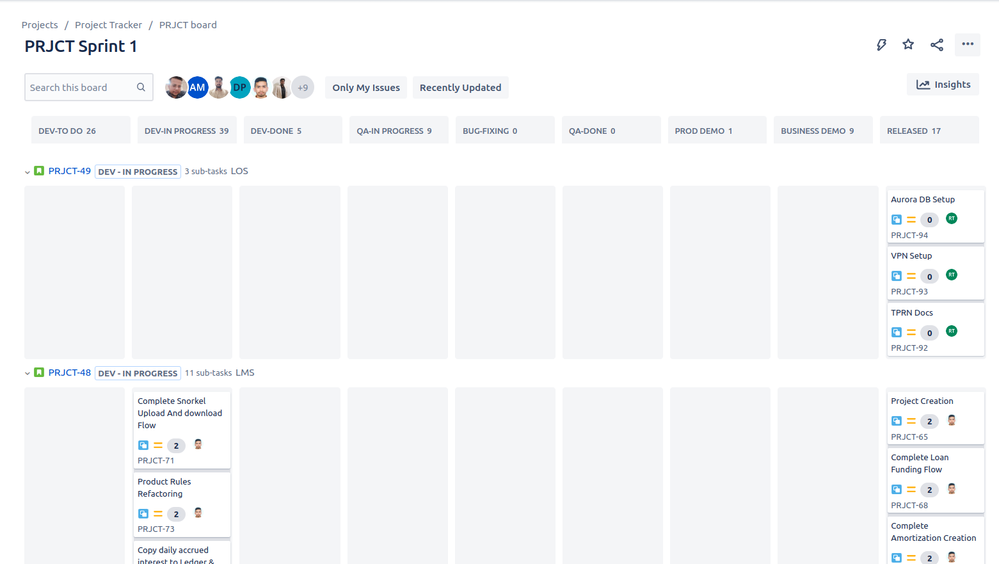The width and height of the screenshot is (999, 564).
Task: Filter by the first assignee avatar
Action: (176, 87)
